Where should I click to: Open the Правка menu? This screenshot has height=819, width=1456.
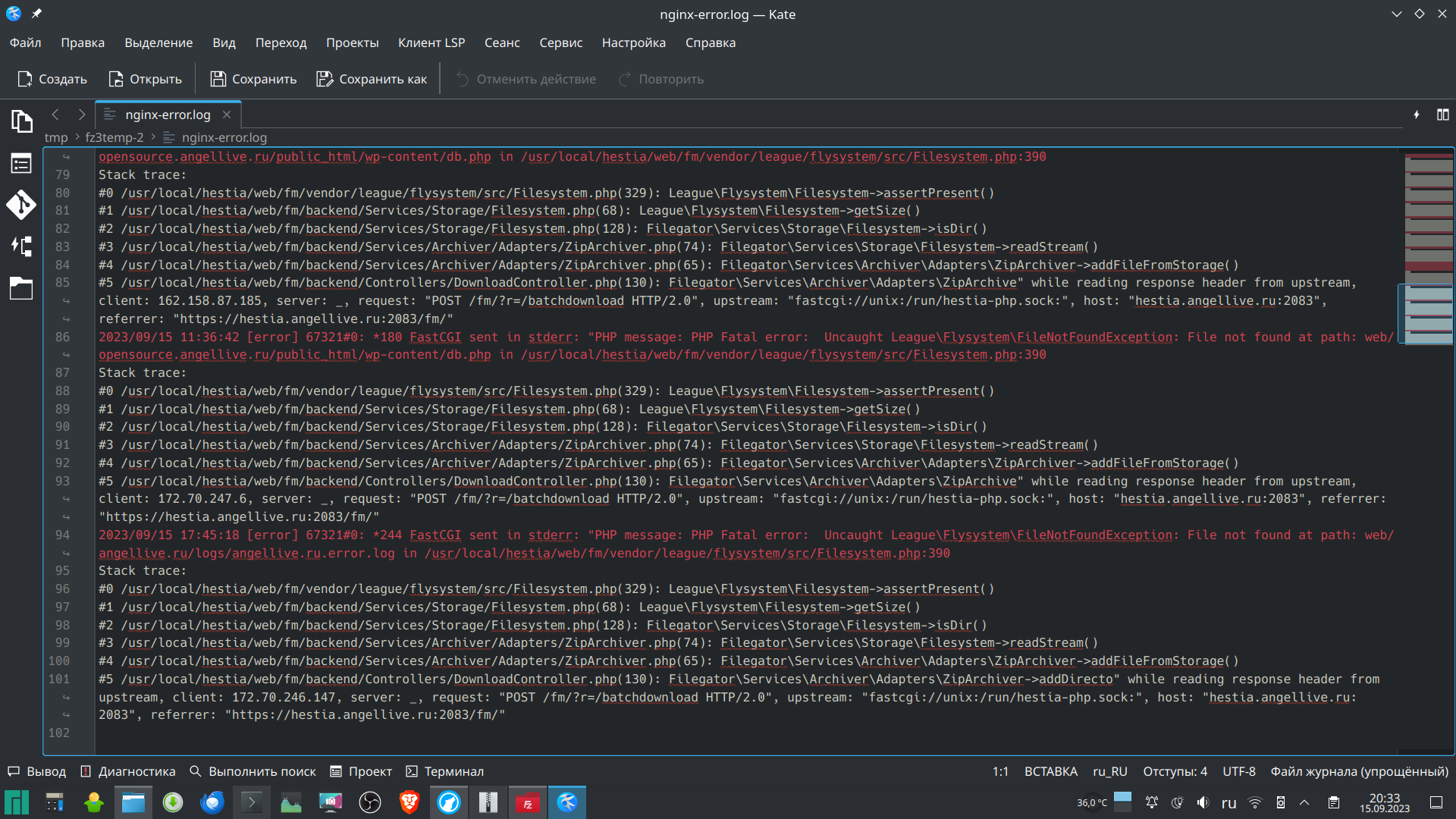tap(83, 42)
